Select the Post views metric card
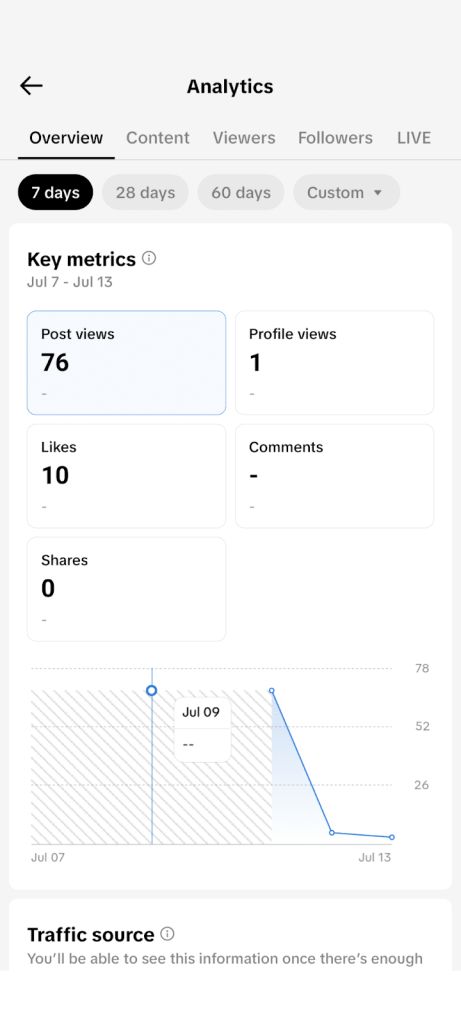 127,362
